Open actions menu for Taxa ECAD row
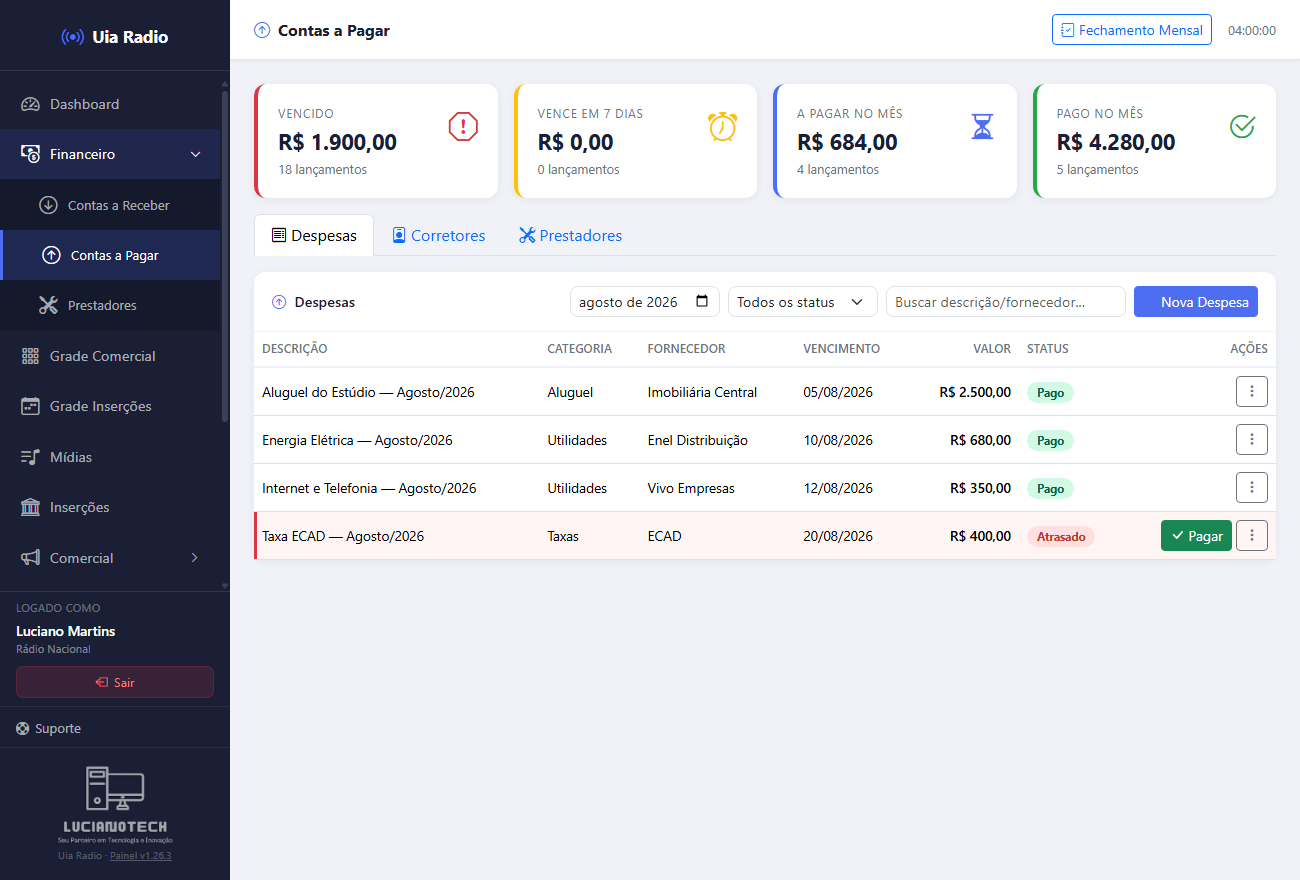This screenshot has width=1300, height=880. point(1252,536)
